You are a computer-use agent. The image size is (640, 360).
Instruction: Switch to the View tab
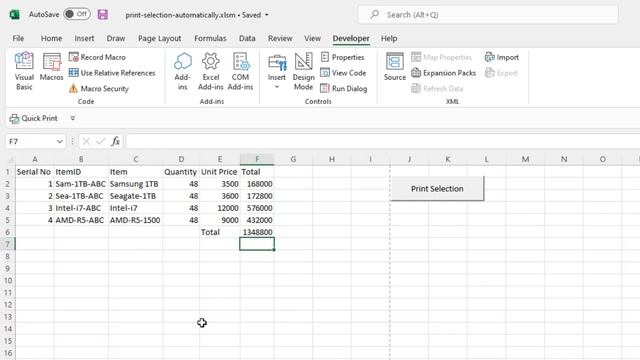[x=312, y=38]
